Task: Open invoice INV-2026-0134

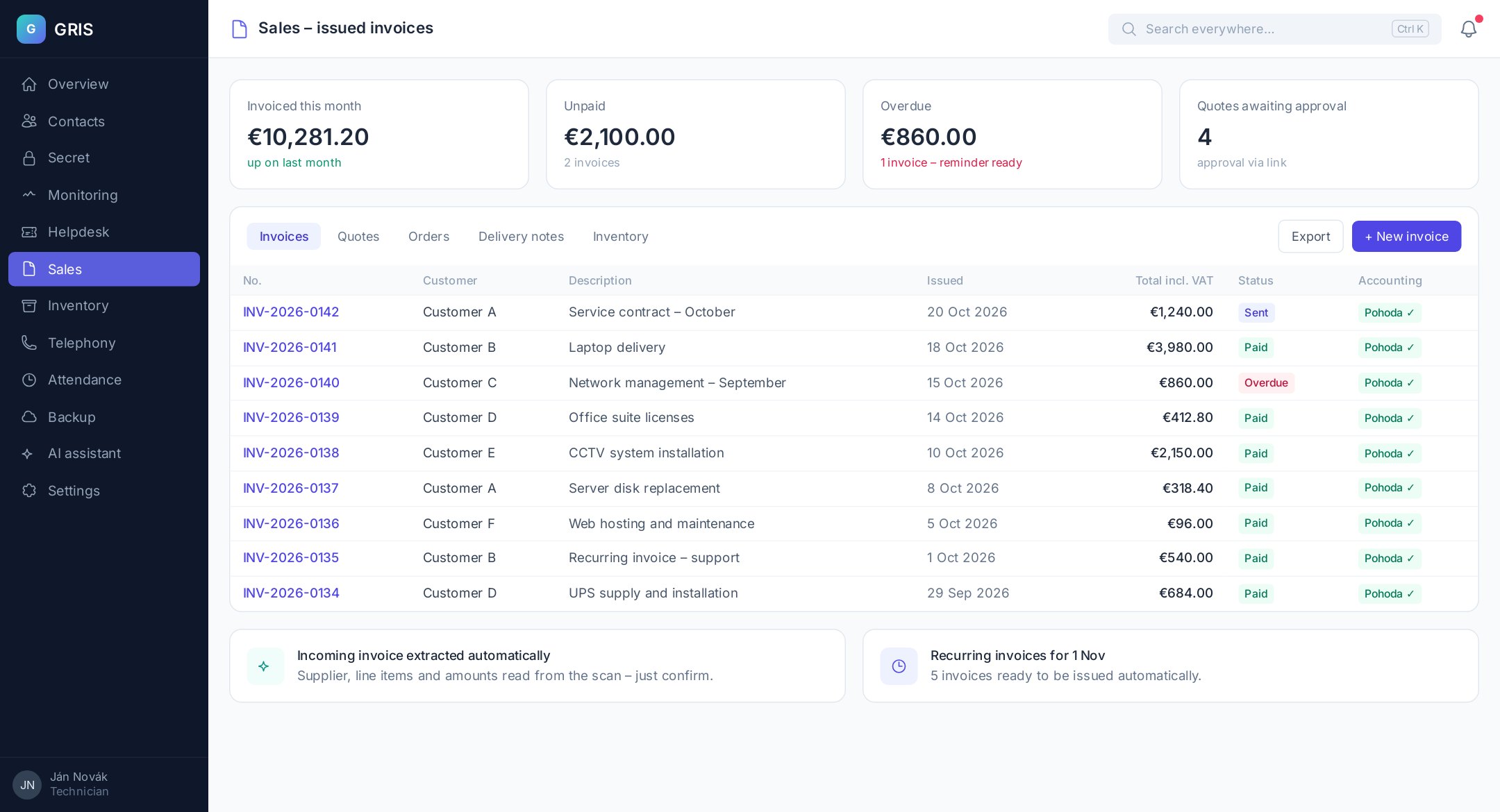Action: [291, 593]
